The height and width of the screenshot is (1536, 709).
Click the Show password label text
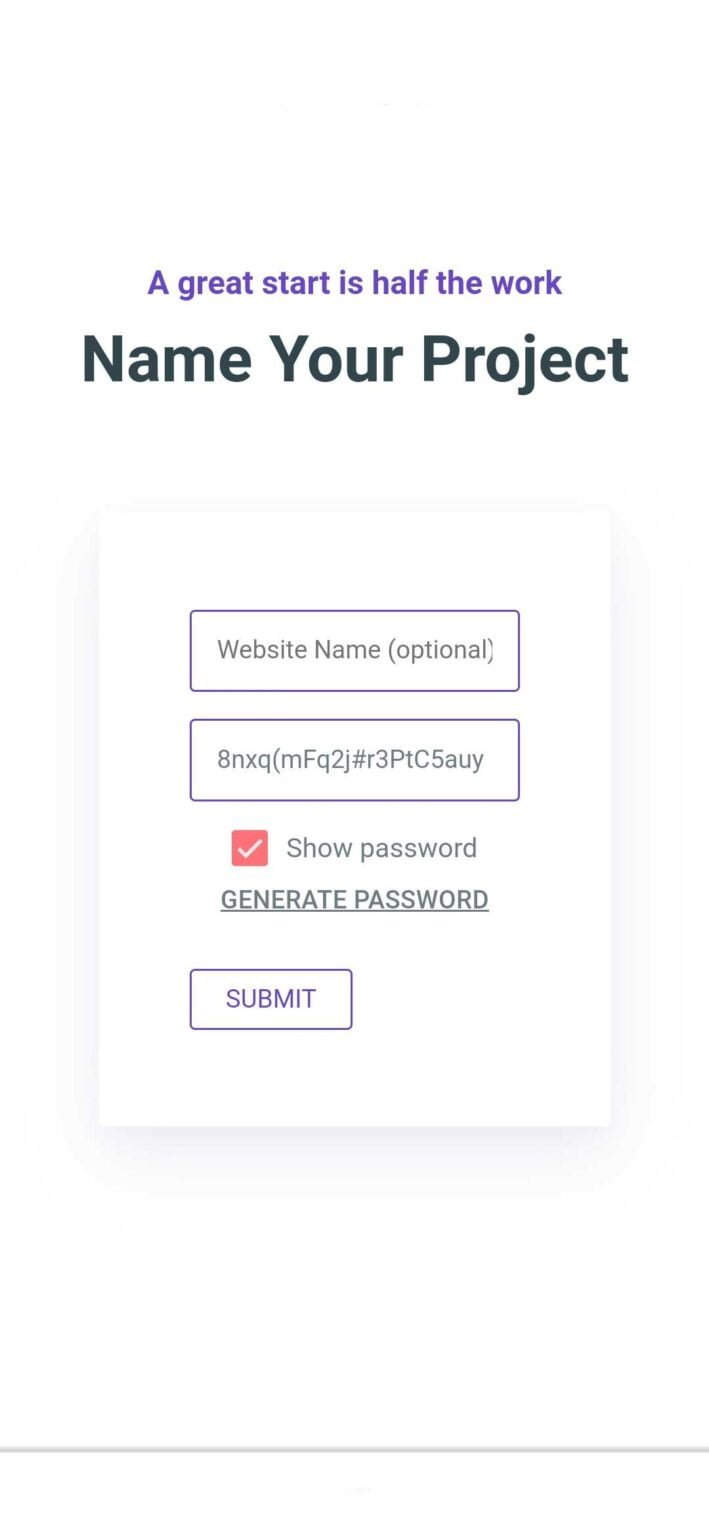tap(381, 847)
